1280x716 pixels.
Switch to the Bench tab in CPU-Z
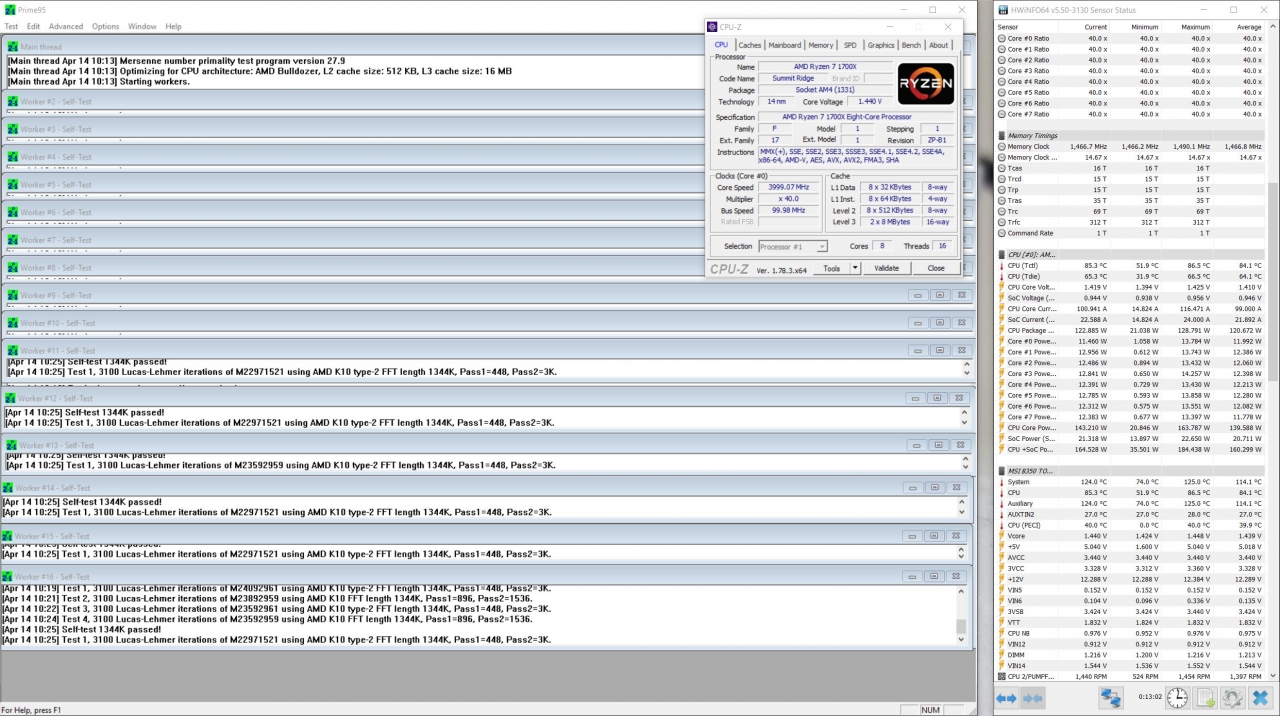click(911, 45)
